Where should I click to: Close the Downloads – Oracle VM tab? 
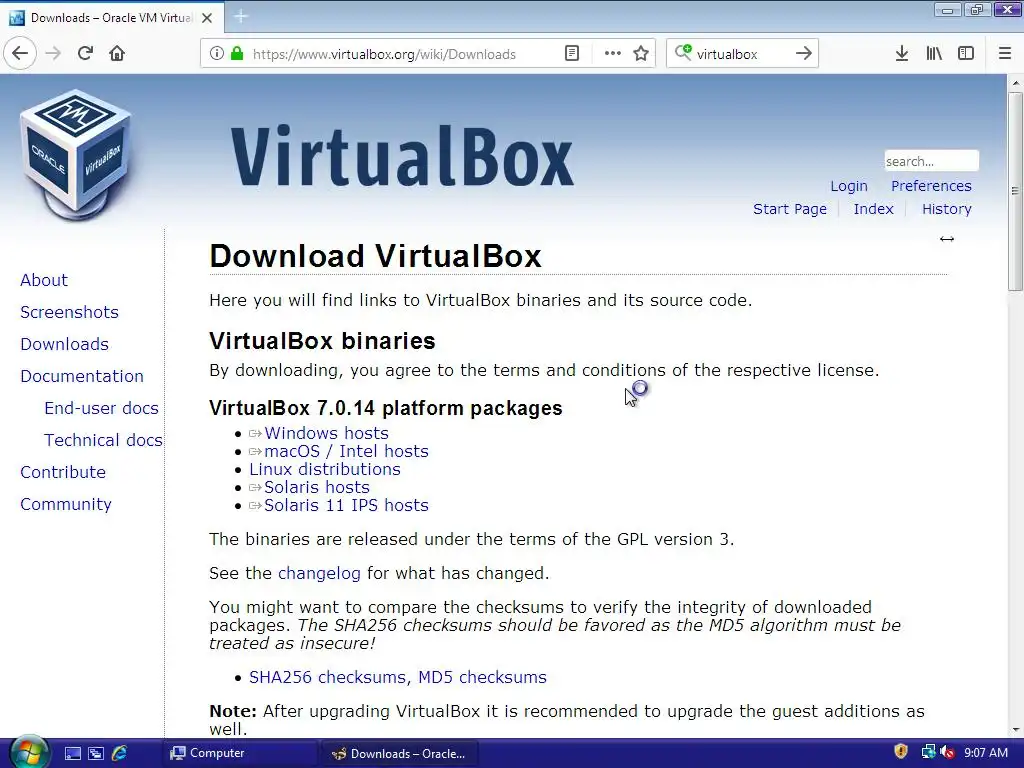[207, 18]
